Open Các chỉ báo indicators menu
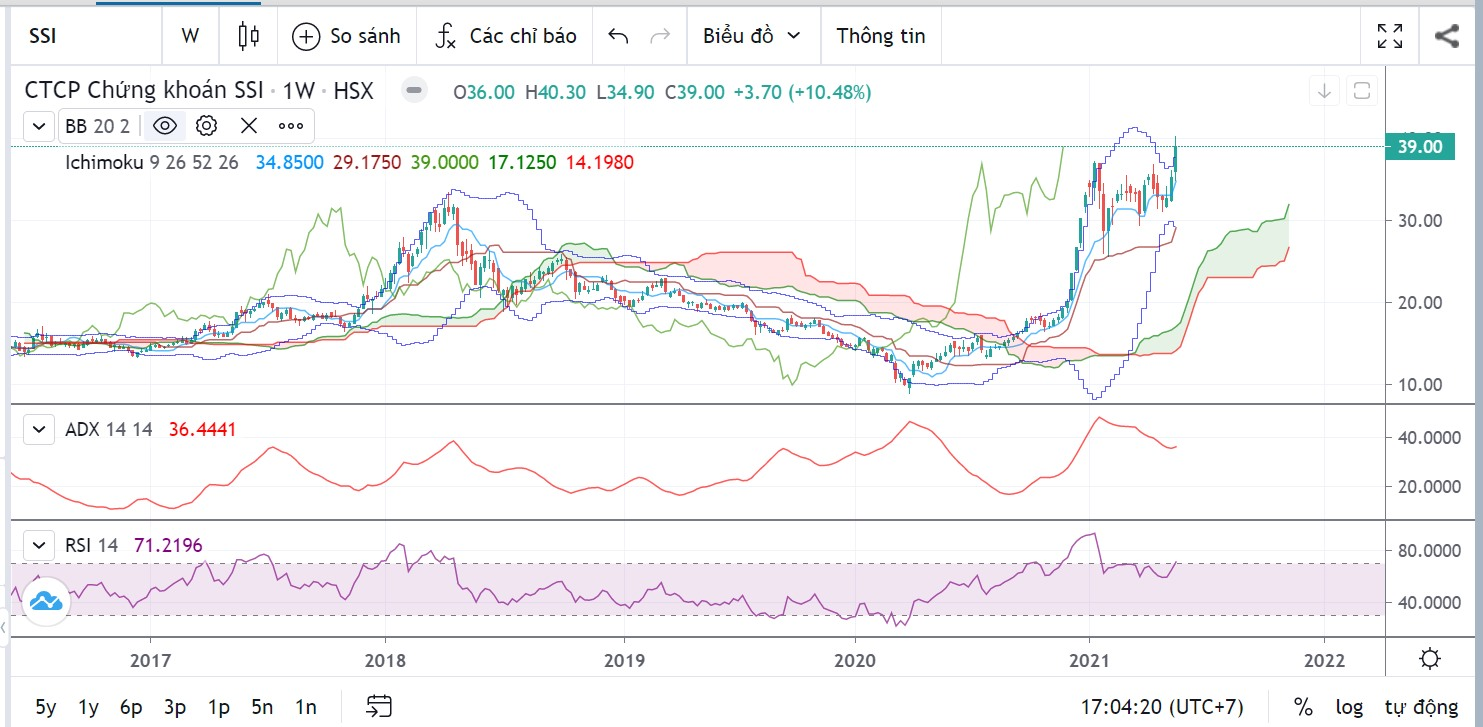 click(506, 36)
